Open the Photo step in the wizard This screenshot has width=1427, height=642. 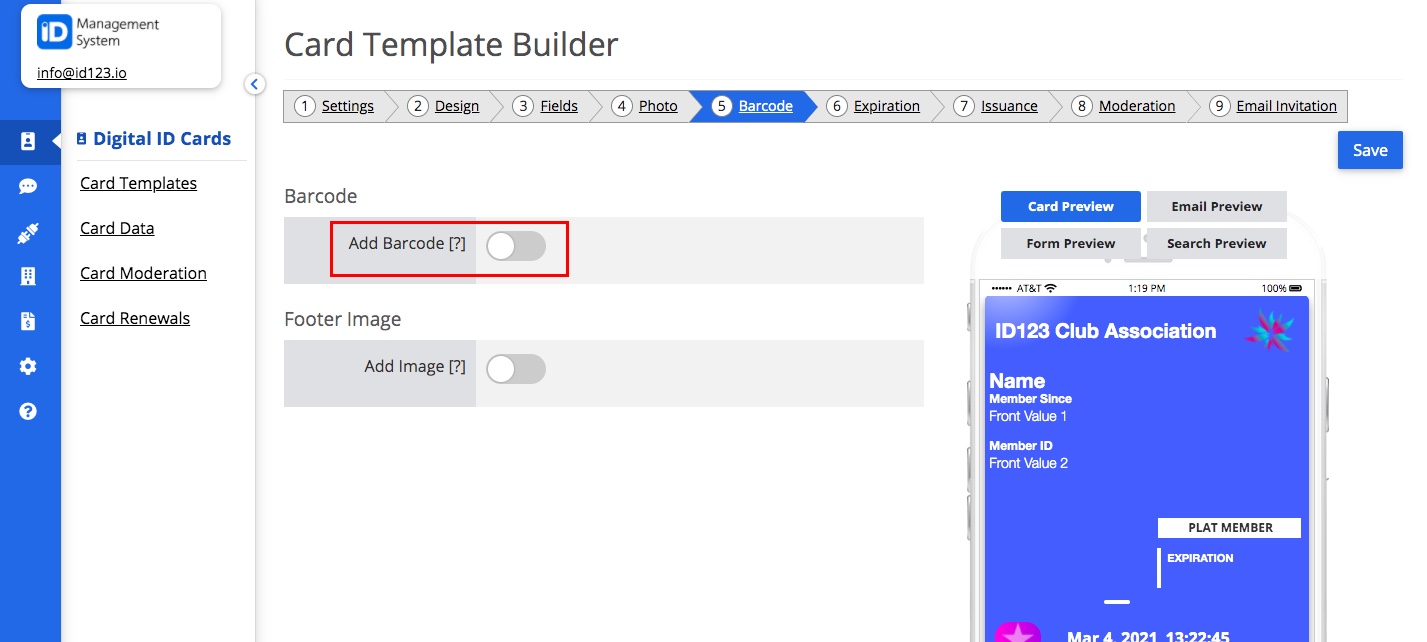tap(657, 106)
